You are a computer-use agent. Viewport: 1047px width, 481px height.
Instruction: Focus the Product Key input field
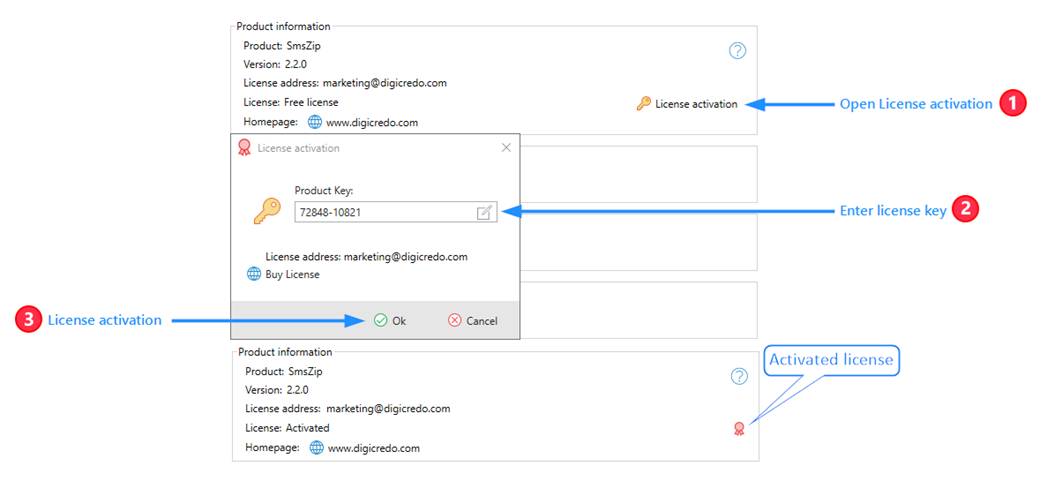click(385, 212)
